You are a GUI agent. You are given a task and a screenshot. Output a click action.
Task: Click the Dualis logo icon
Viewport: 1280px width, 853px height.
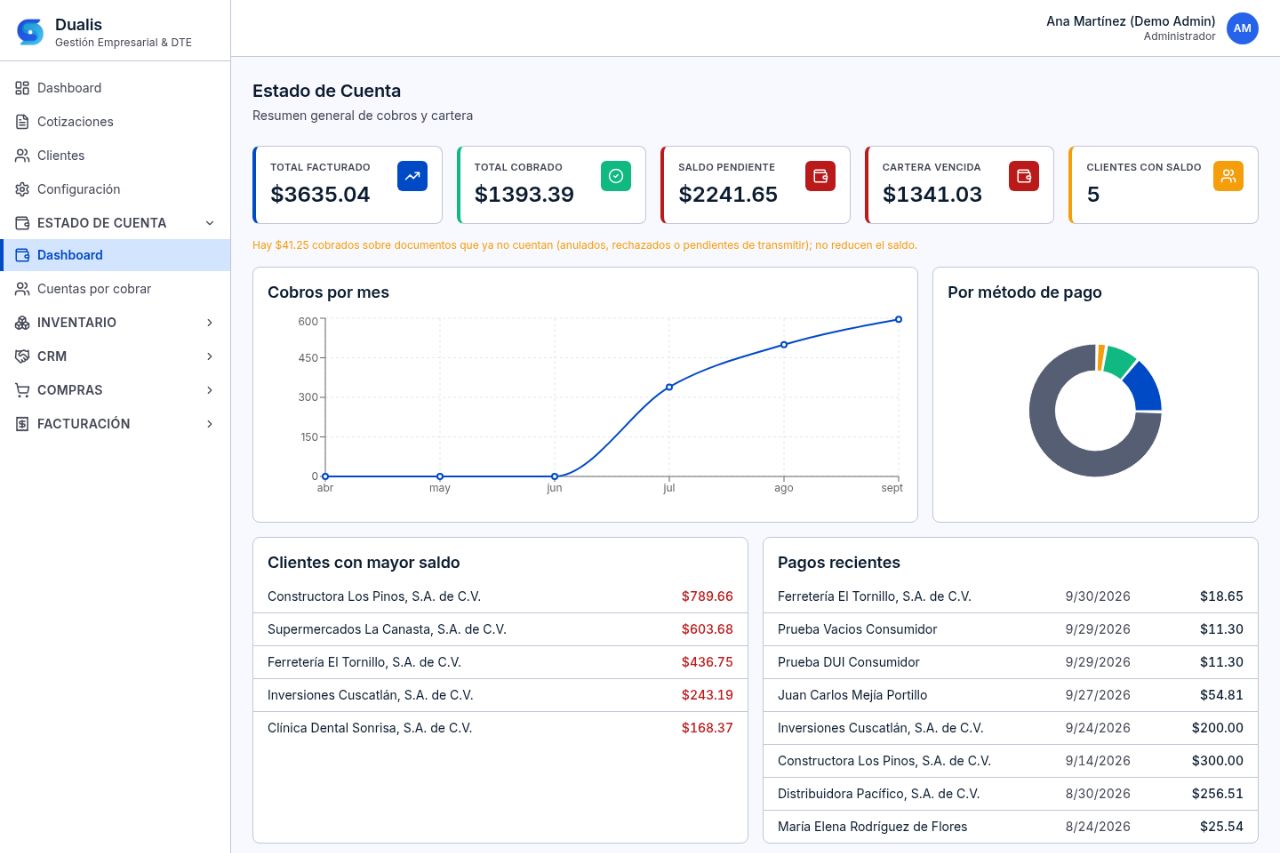pyautogui.click(x=31, y=32)
